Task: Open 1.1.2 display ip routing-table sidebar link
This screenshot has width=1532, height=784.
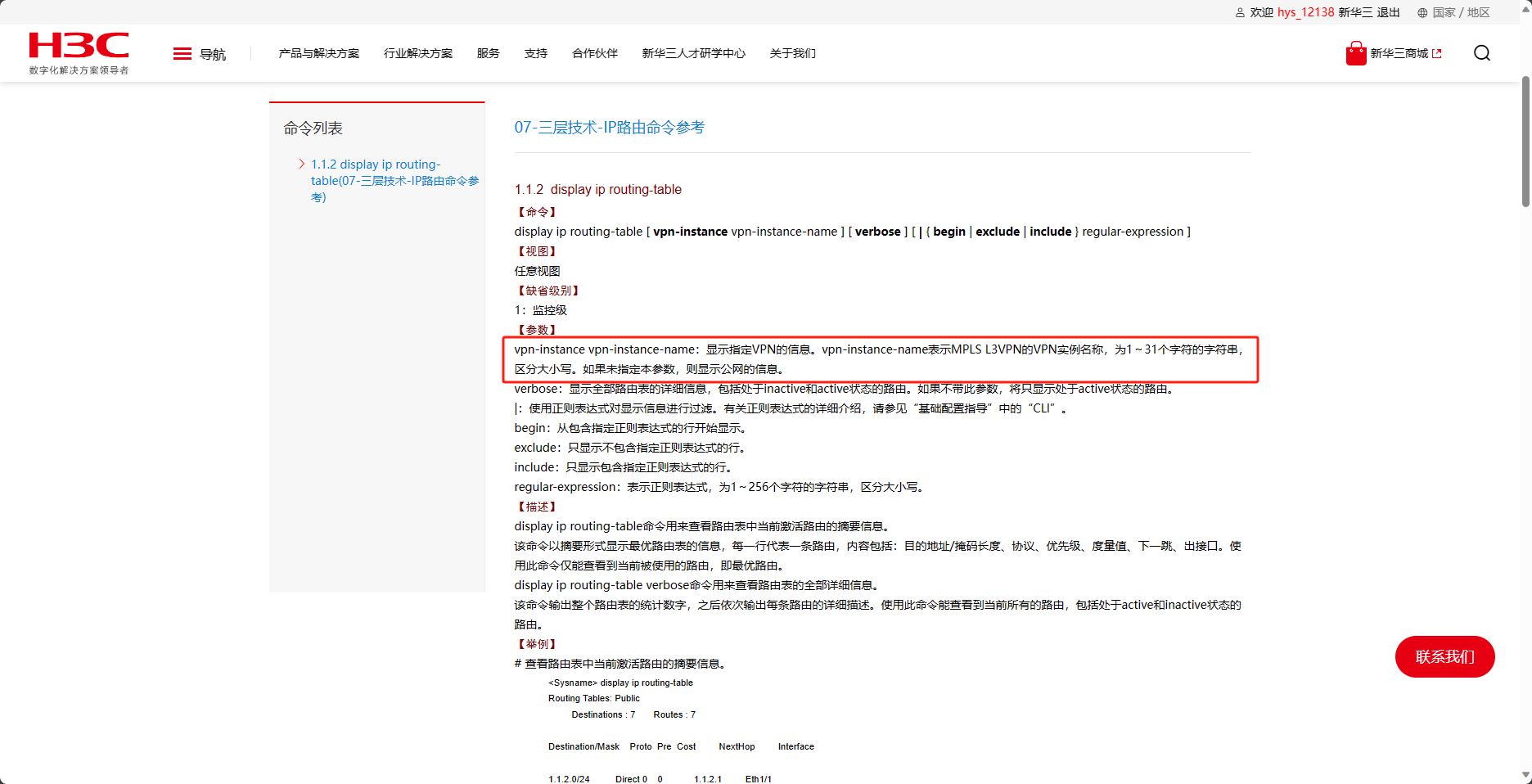Action: (394, 180)
